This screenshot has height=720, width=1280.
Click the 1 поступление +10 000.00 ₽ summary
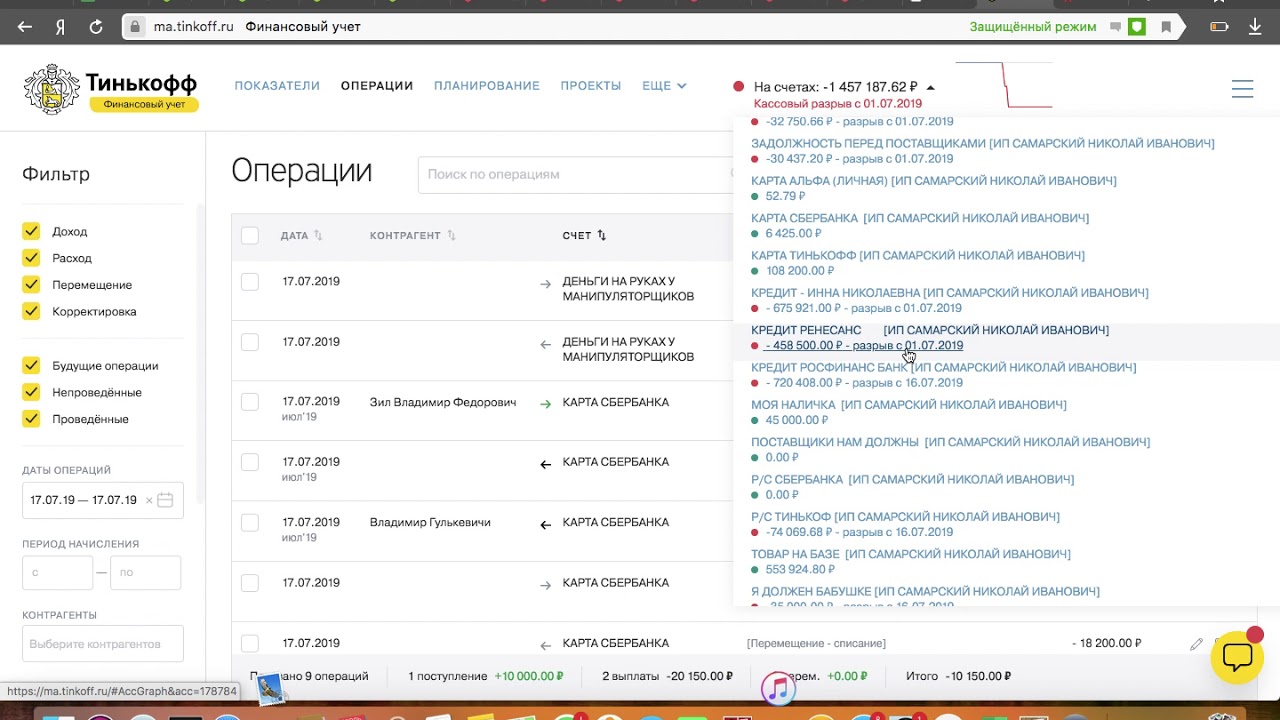(x=485, y=677)
